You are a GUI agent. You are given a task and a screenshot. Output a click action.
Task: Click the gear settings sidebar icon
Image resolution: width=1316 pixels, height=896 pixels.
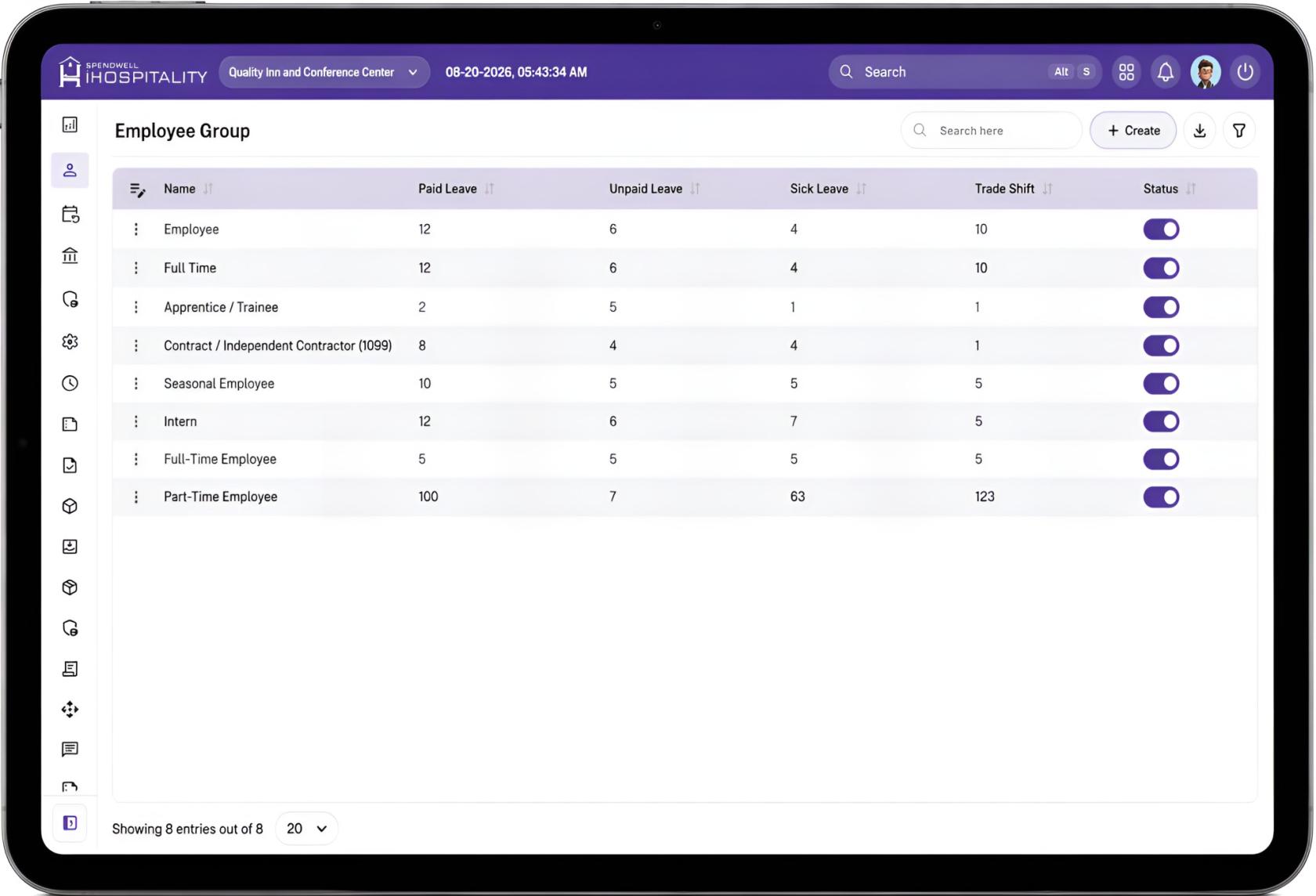[70, 341]
